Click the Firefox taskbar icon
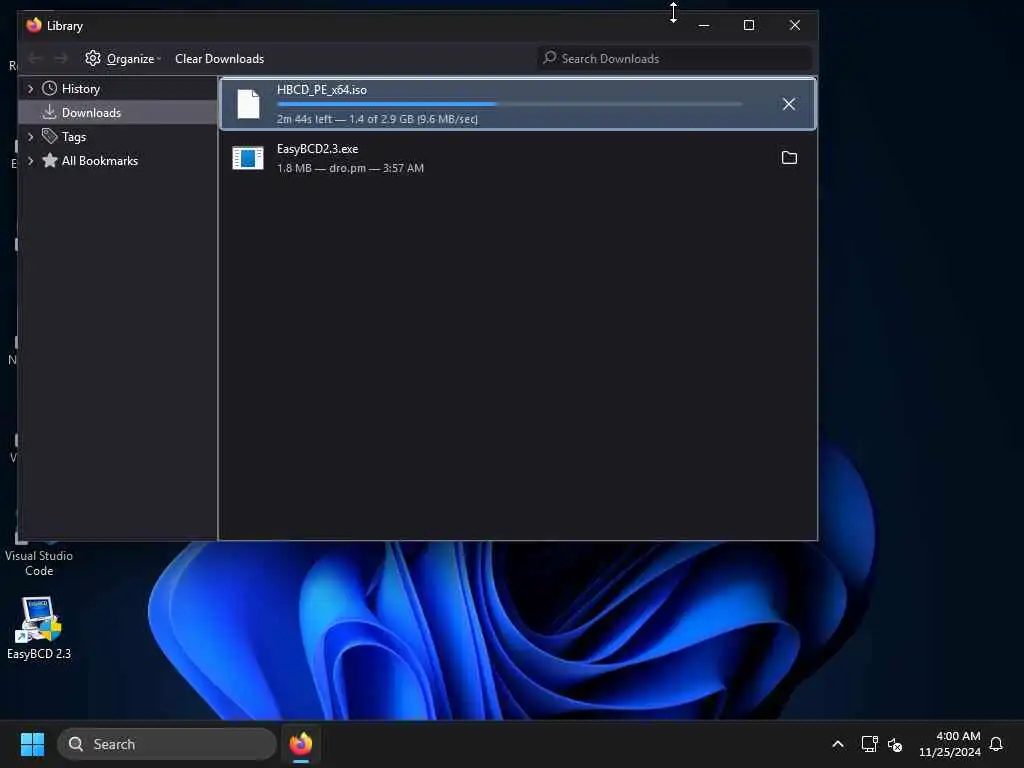The height and width of the screenshot is (768, 1024). (301, 744)
